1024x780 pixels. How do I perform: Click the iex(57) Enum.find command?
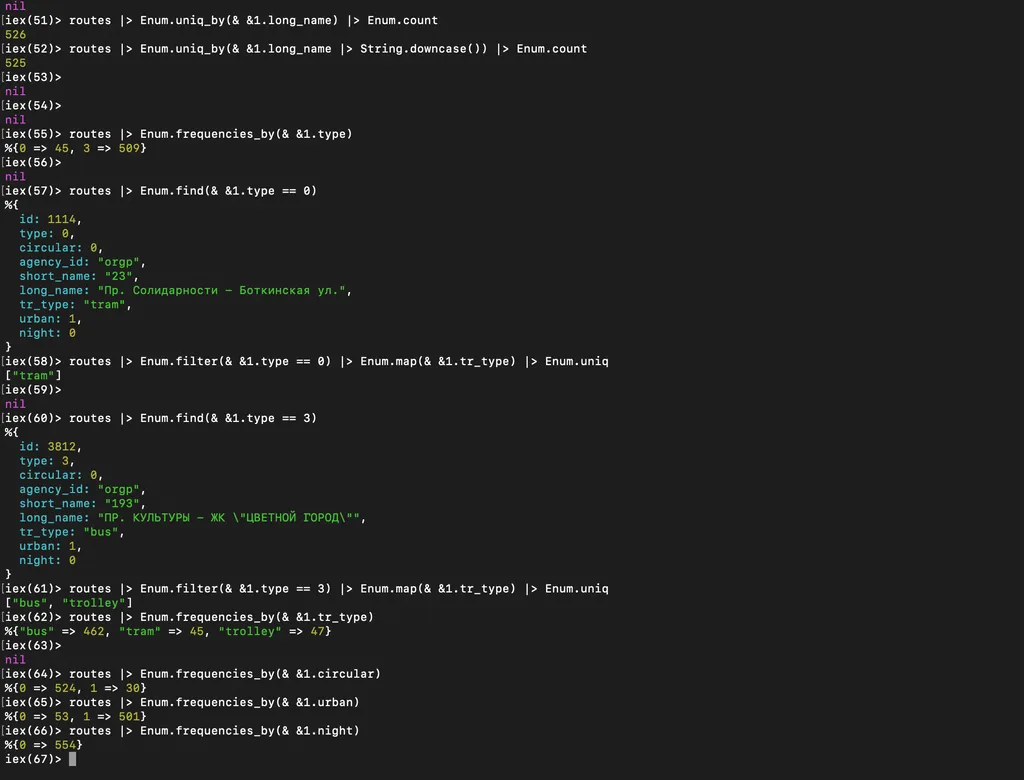click(x=193, y=190)
